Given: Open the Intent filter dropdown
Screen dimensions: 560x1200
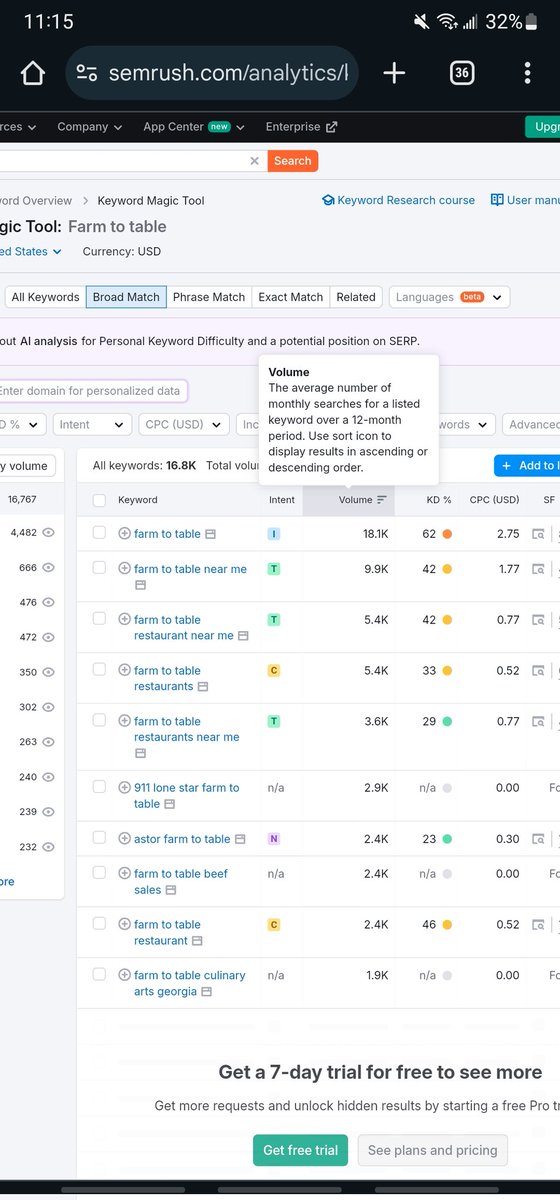Looking at the screenshot, I should pyautogui.click(x=92, y=425).
